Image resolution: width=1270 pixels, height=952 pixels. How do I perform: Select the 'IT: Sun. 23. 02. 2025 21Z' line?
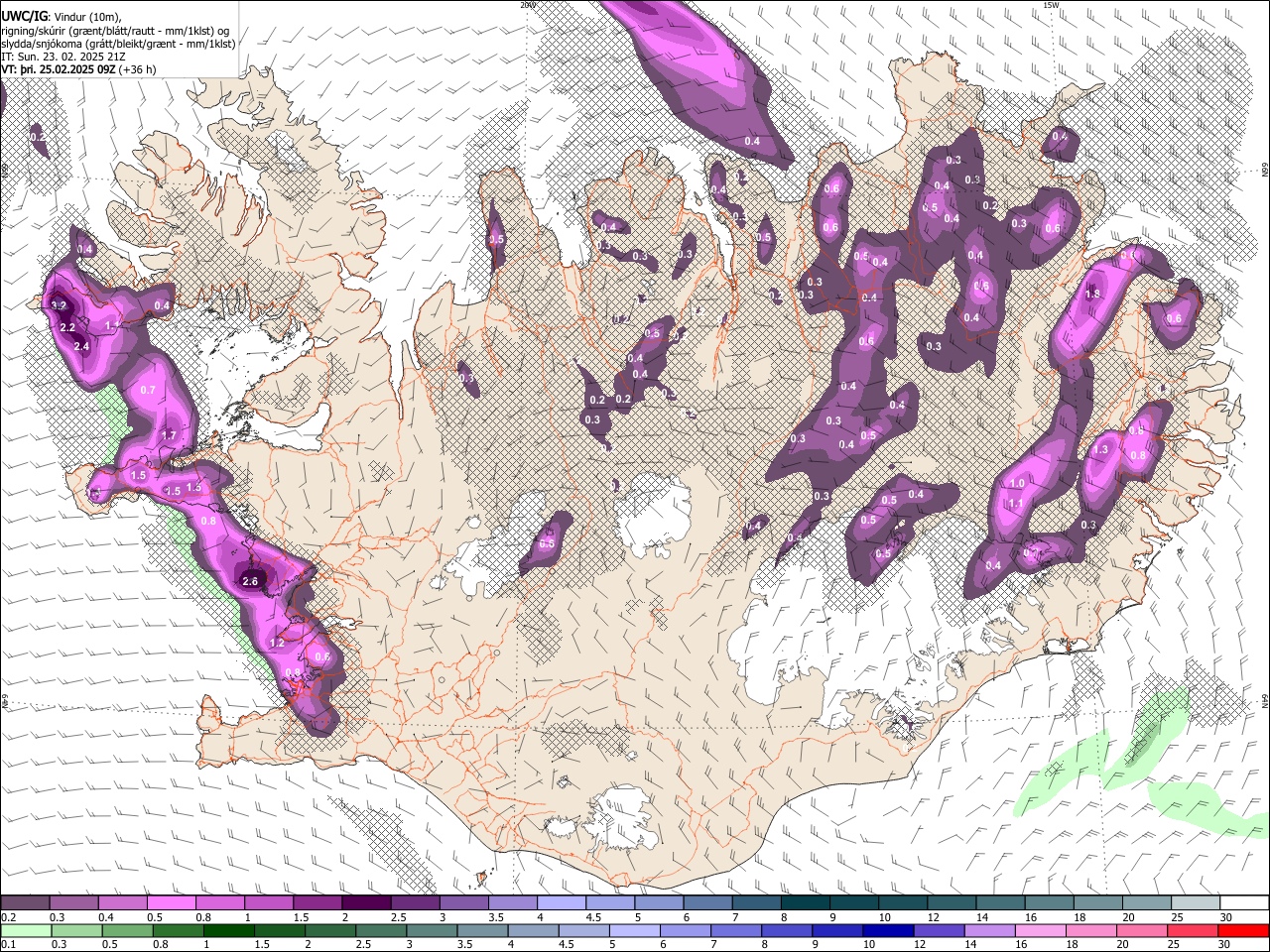coord(63,57)
